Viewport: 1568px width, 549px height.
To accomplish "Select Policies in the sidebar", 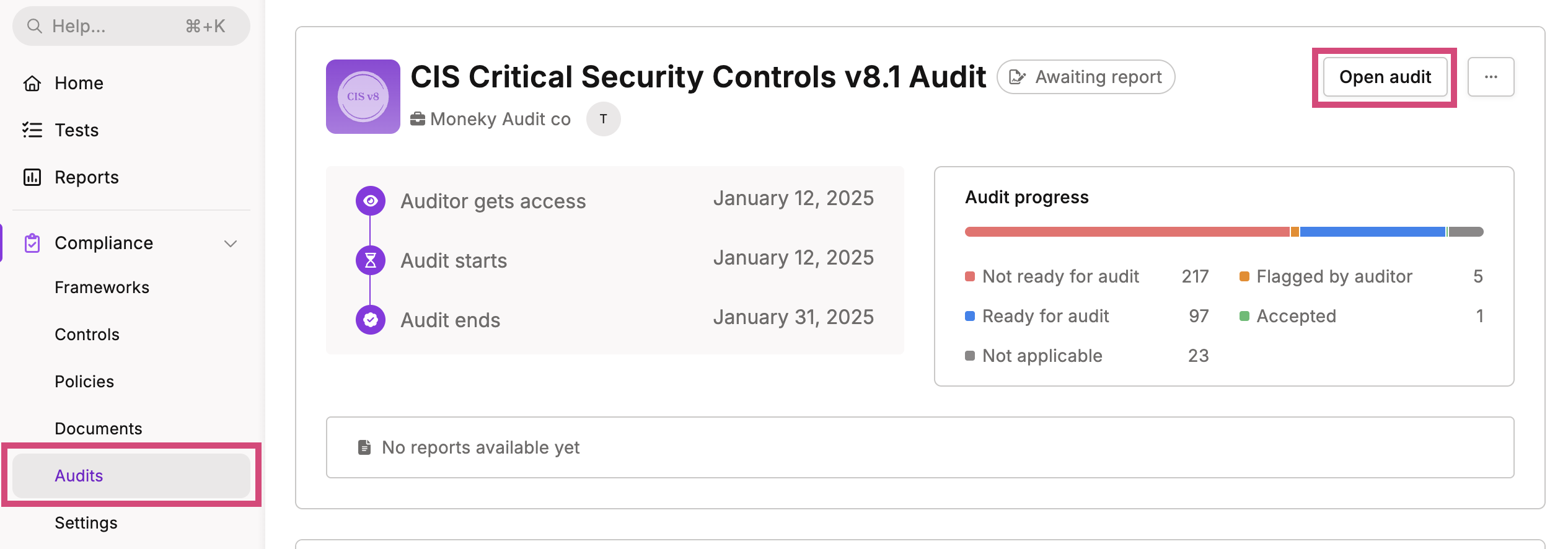I will click(x=84, y=382).
